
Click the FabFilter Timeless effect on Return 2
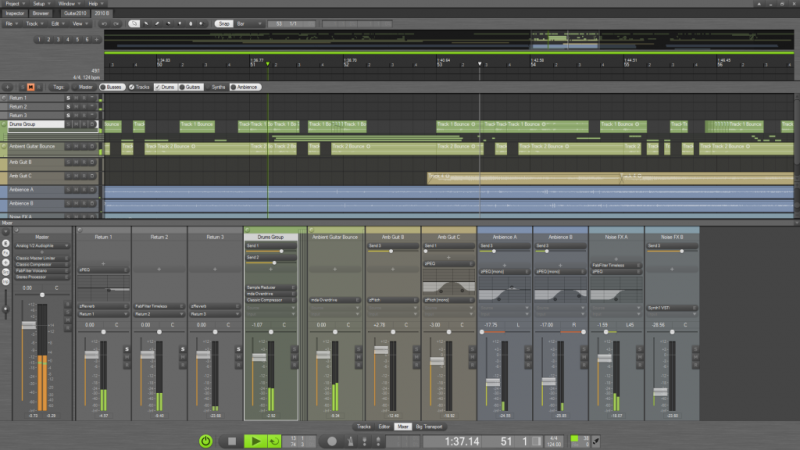tap(159, 306)
